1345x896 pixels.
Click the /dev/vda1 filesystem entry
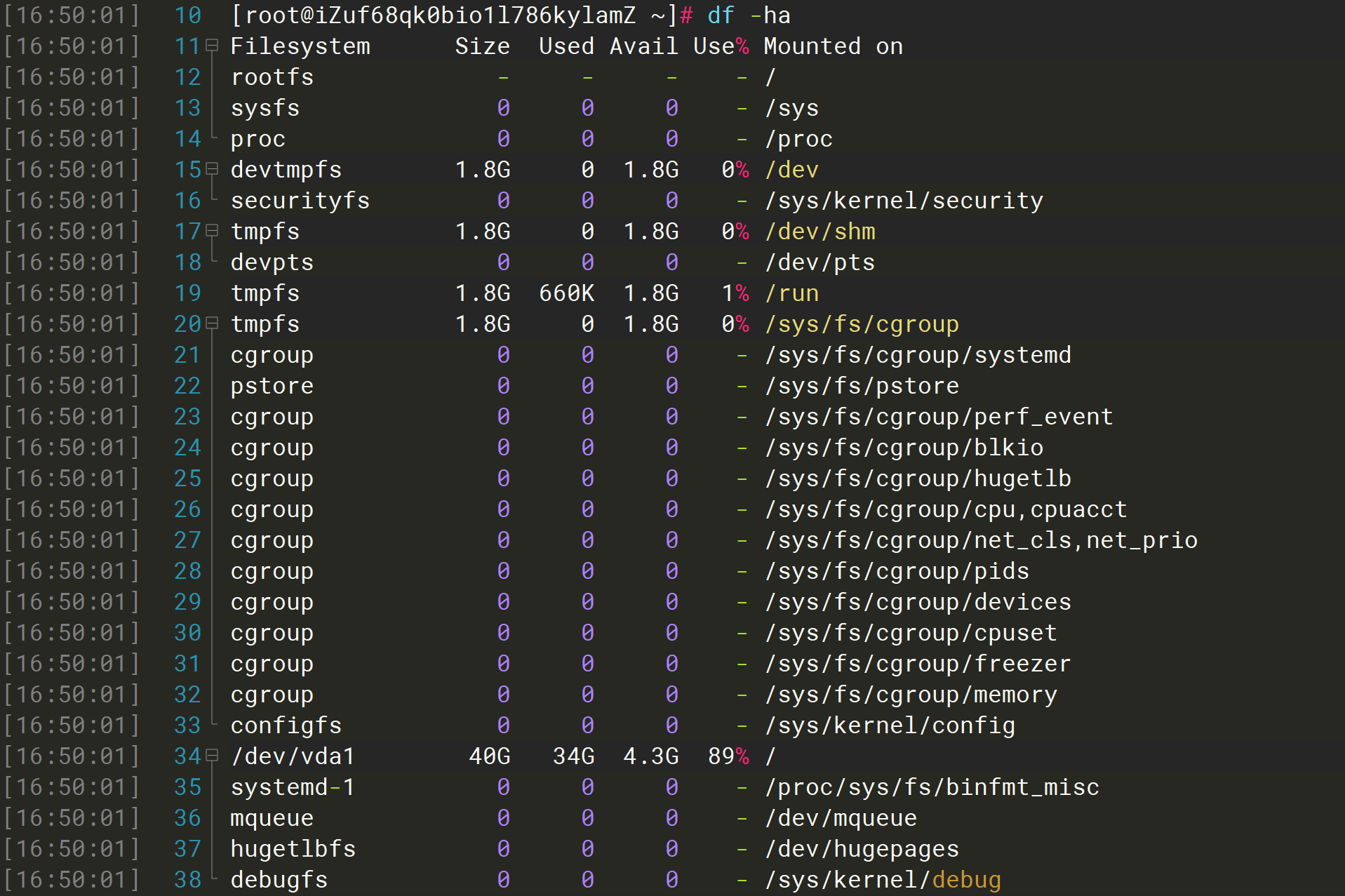(293, 756)
